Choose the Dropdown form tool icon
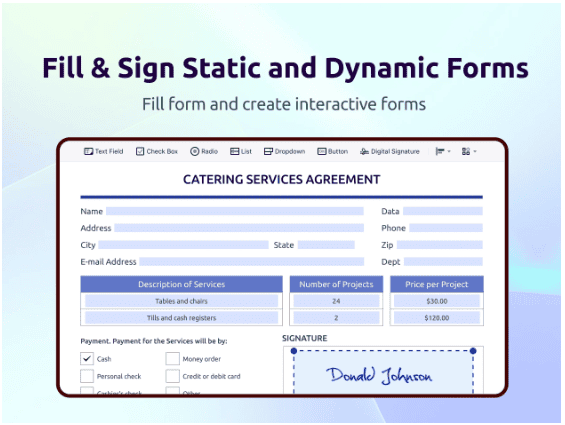Image resolution: width=565 pixels, height=425 pixels. click(268, 151)
